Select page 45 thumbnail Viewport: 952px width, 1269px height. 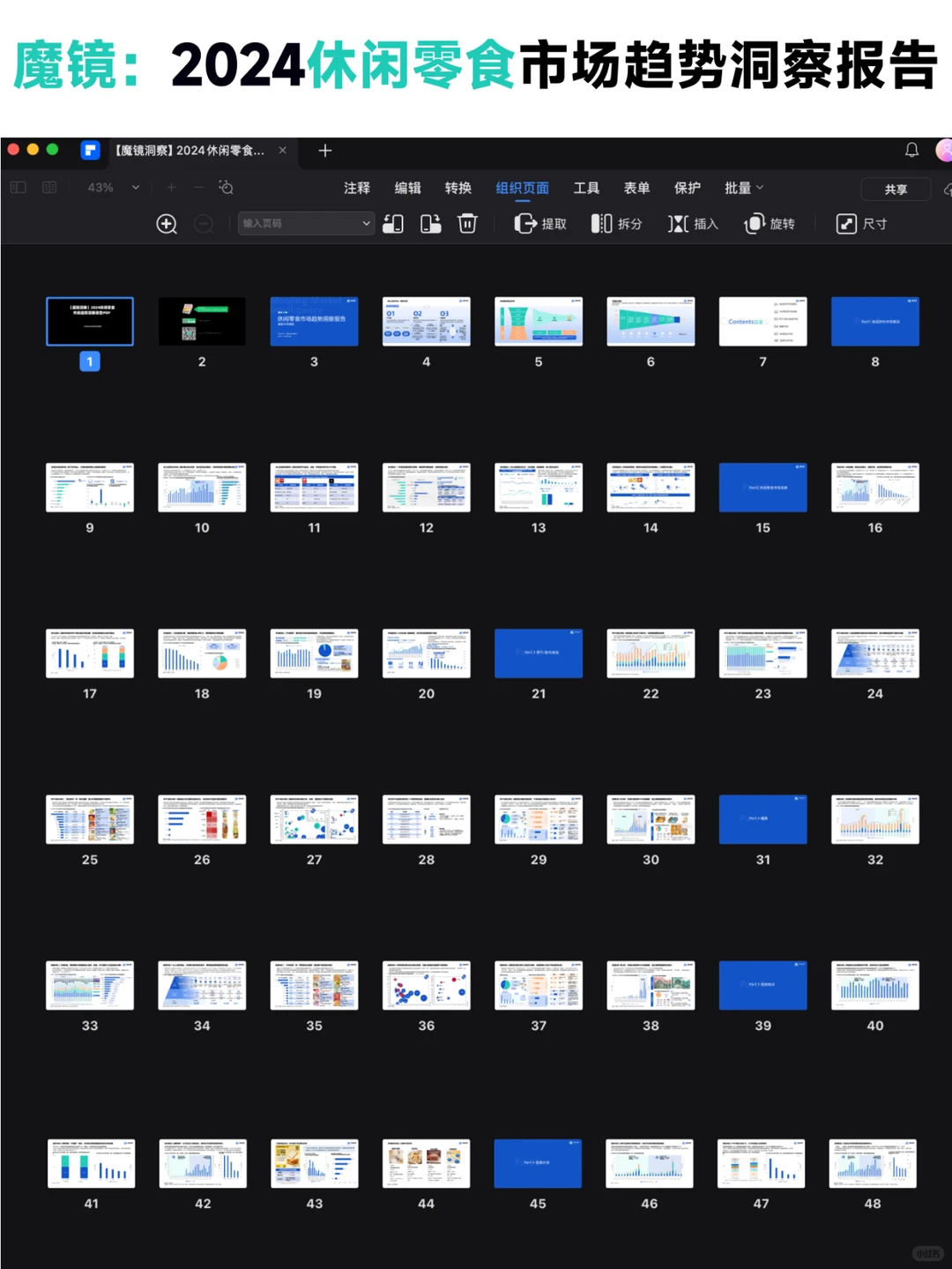pyautogui.click(x=538, y=1163)
